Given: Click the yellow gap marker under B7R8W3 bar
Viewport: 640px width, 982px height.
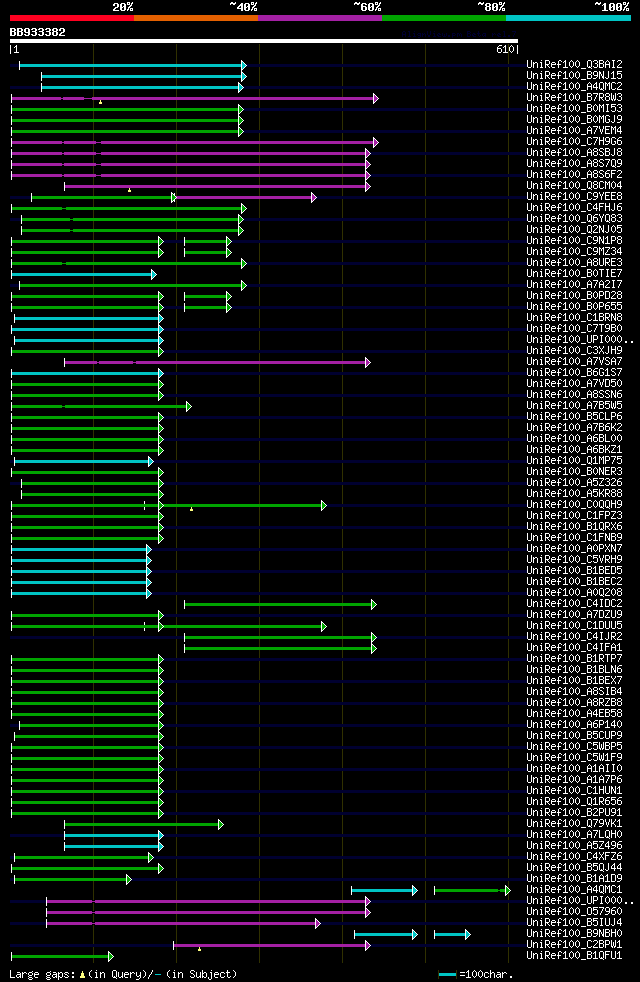Looking at the screenshot, I should 100,102.
